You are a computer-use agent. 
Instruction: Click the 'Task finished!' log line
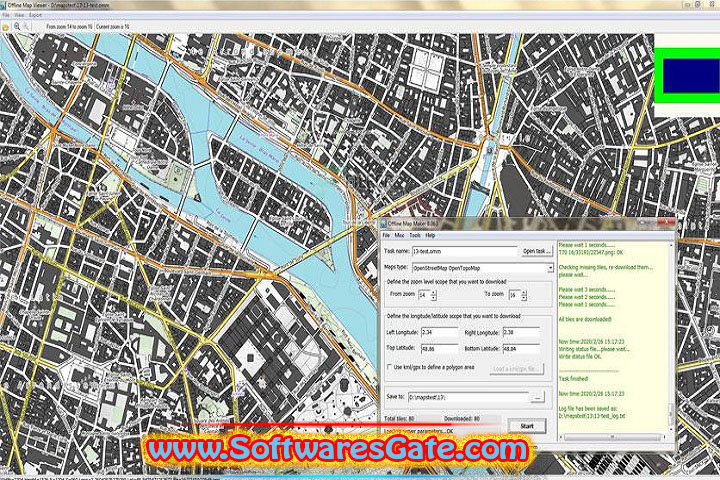coord(574,378)
